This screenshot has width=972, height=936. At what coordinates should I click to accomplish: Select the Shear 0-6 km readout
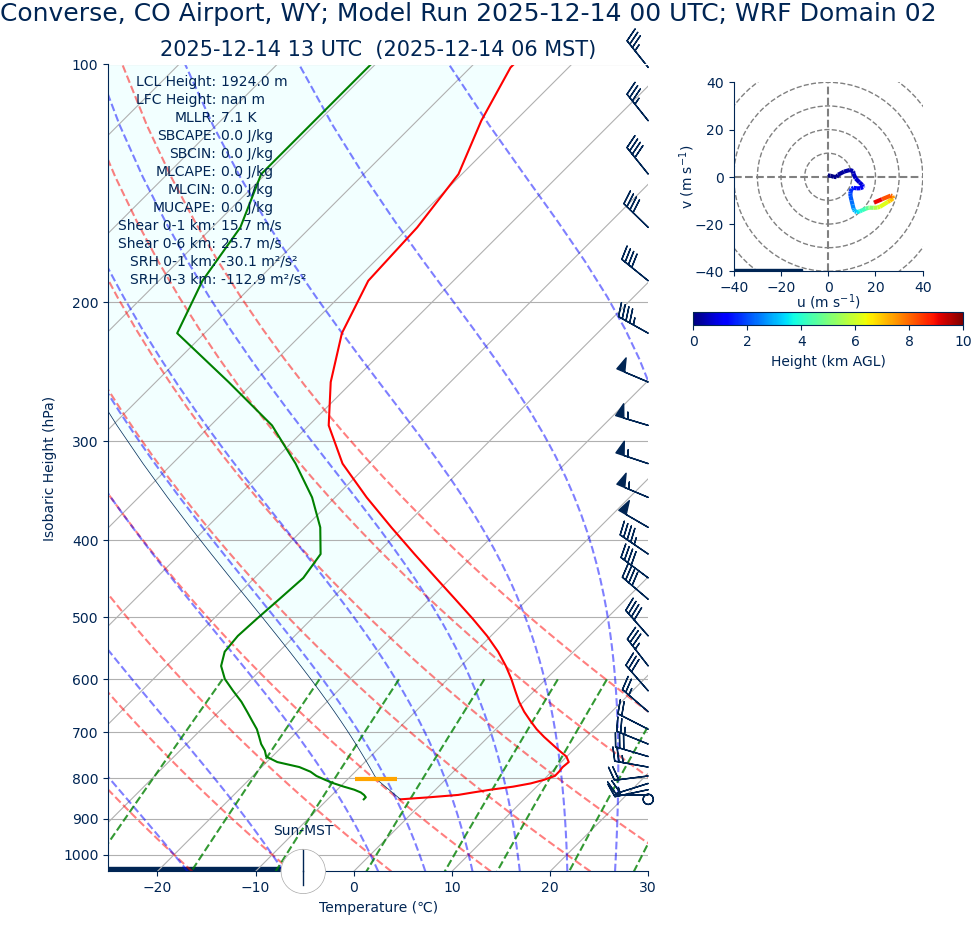click(200, 244)
